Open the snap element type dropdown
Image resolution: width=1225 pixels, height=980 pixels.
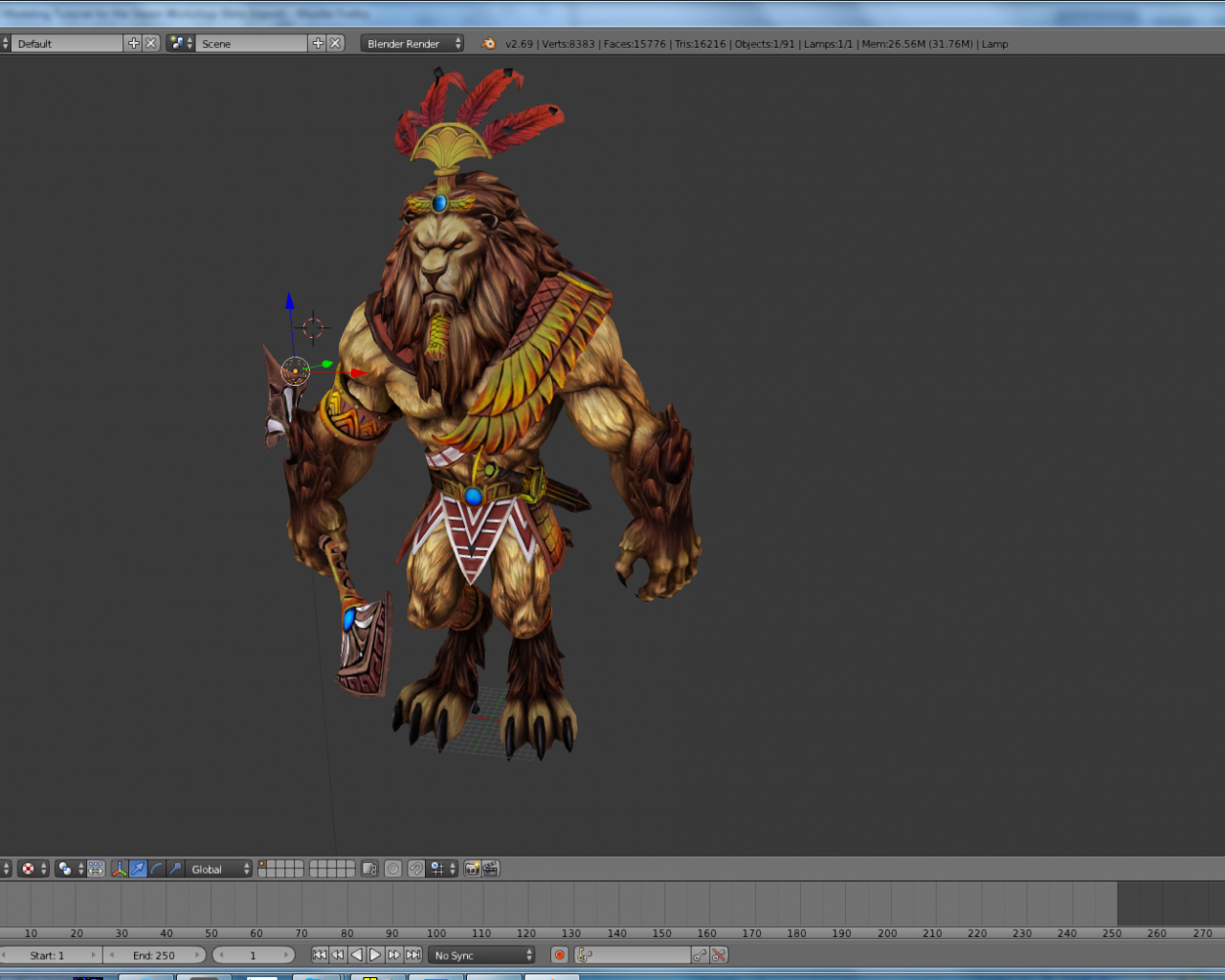(443, 869)
